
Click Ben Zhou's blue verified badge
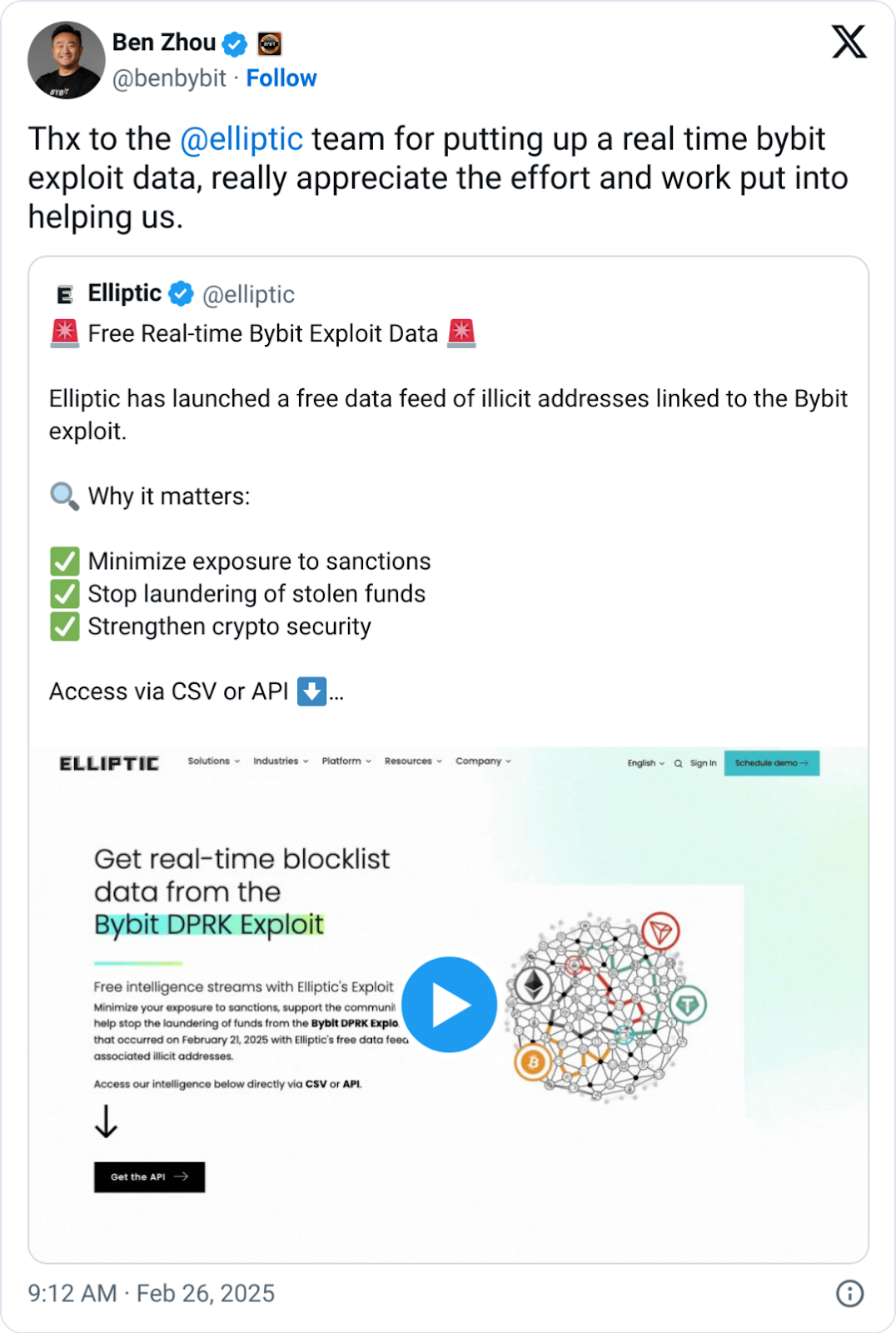pos(236,43)
